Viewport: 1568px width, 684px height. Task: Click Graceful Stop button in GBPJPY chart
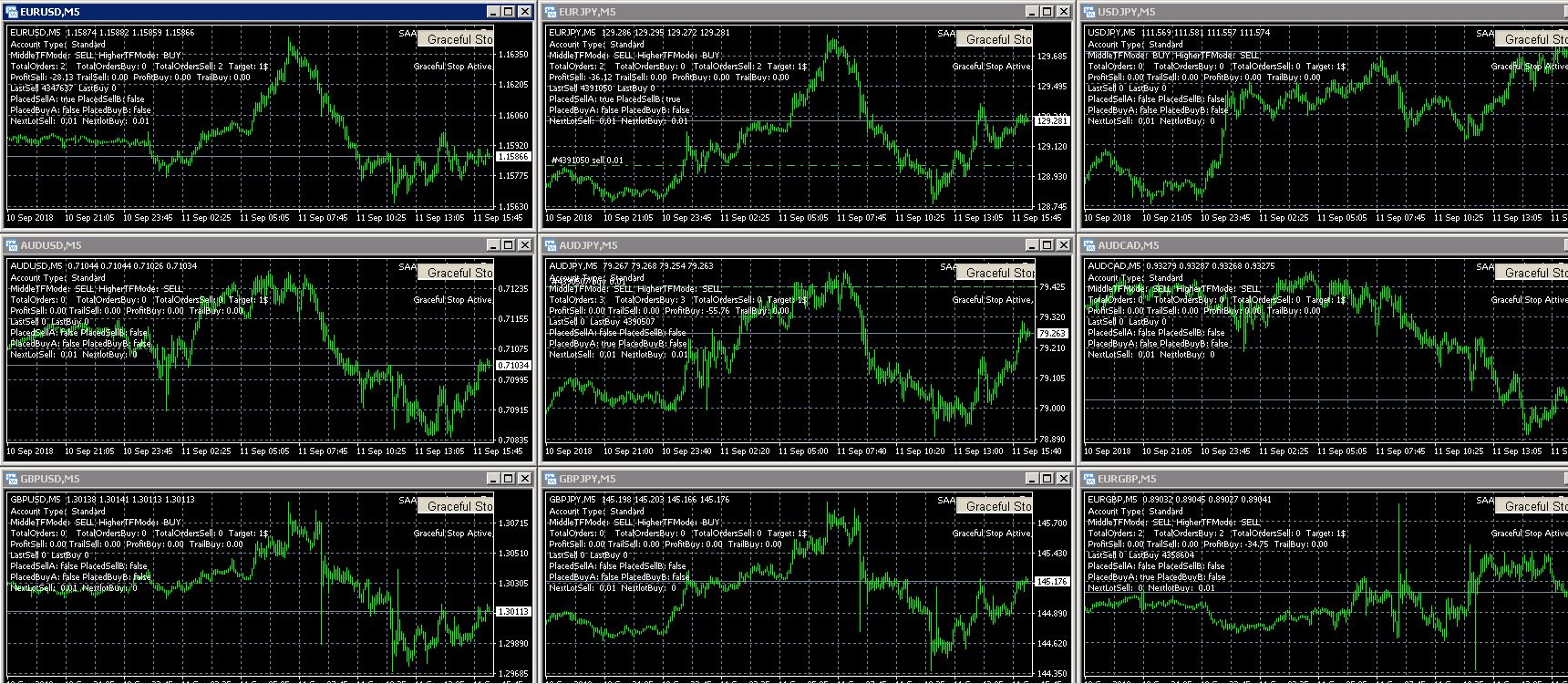click(995, 506)
